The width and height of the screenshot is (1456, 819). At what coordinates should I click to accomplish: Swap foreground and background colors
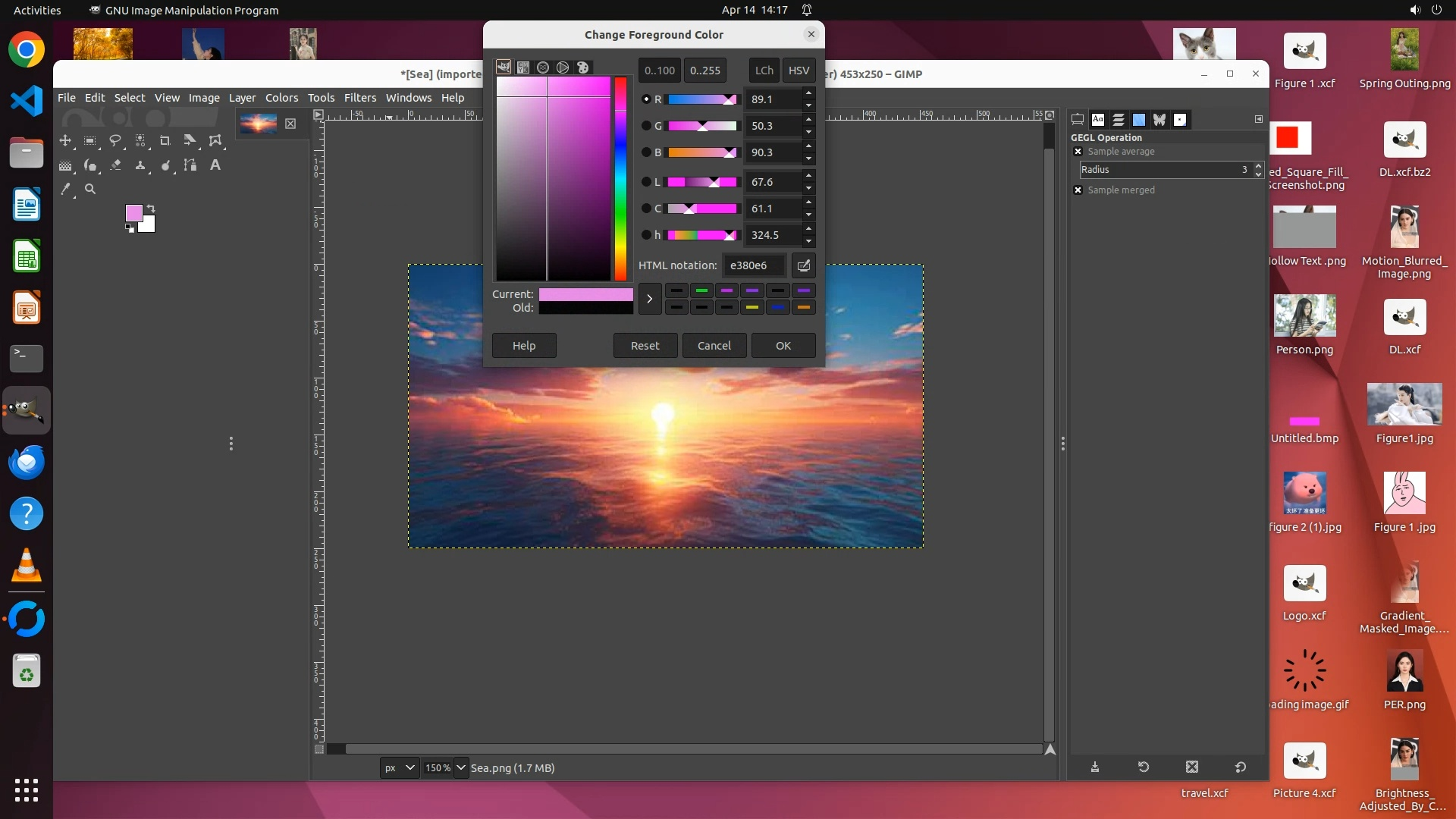pos(151,208)
